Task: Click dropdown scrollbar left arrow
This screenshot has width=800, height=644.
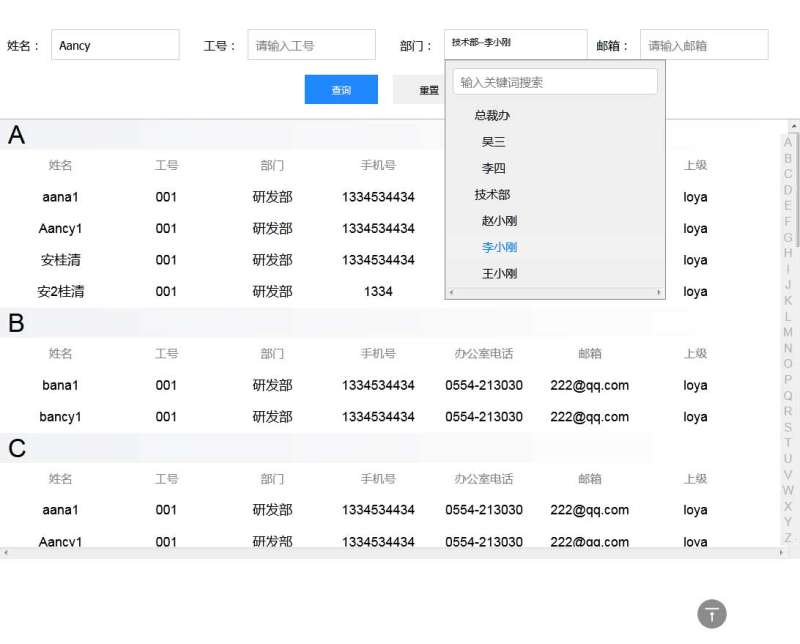Action: pyautogui.click(x=451, y=292)
